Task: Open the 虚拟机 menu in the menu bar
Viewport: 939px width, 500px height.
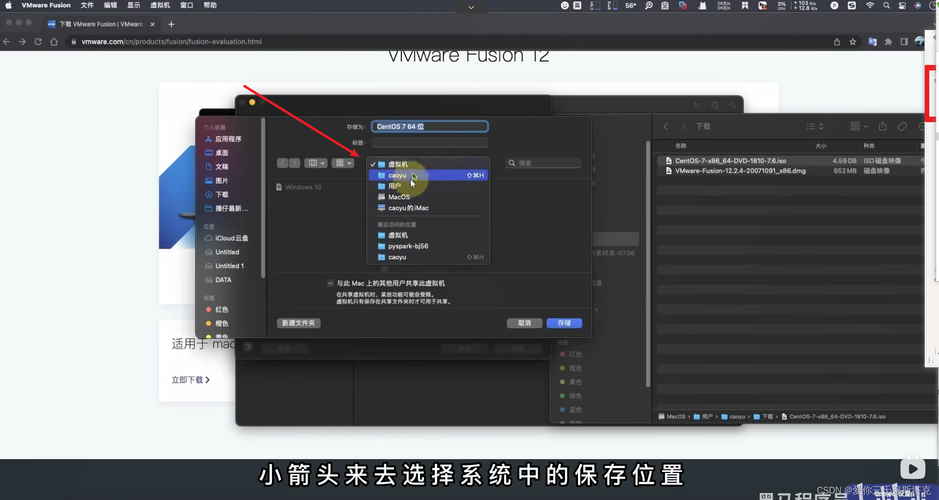Action: pyautogui.click(x=160, y=5)
